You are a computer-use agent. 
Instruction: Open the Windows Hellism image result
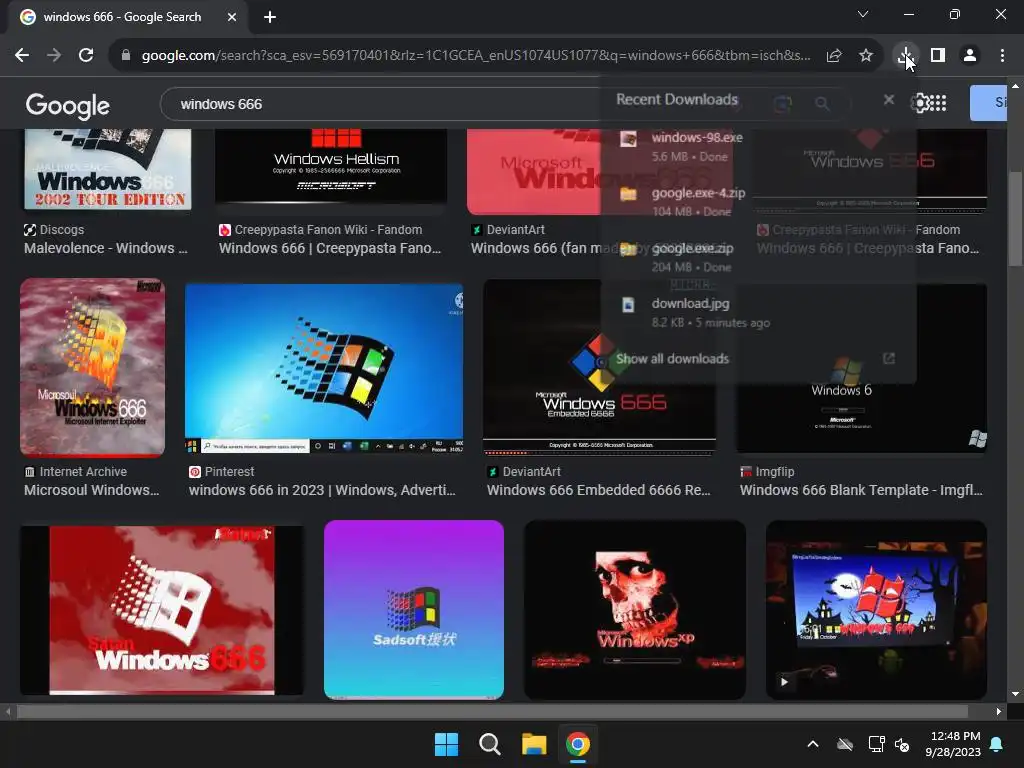tap(331, 166)
